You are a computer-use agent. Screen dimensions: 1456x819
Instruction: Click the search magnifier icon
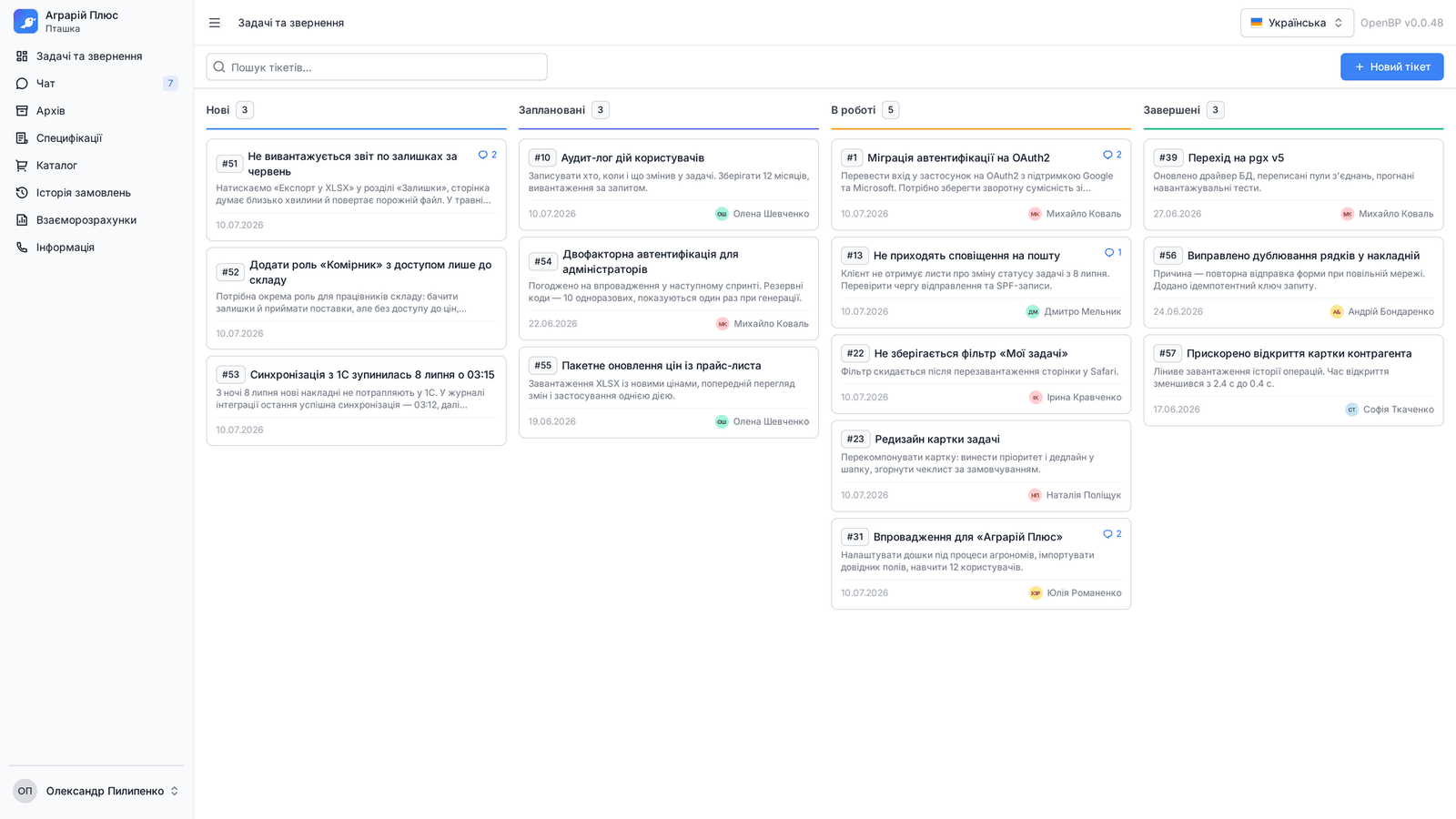pyautogui.click(x=219, y=67)
